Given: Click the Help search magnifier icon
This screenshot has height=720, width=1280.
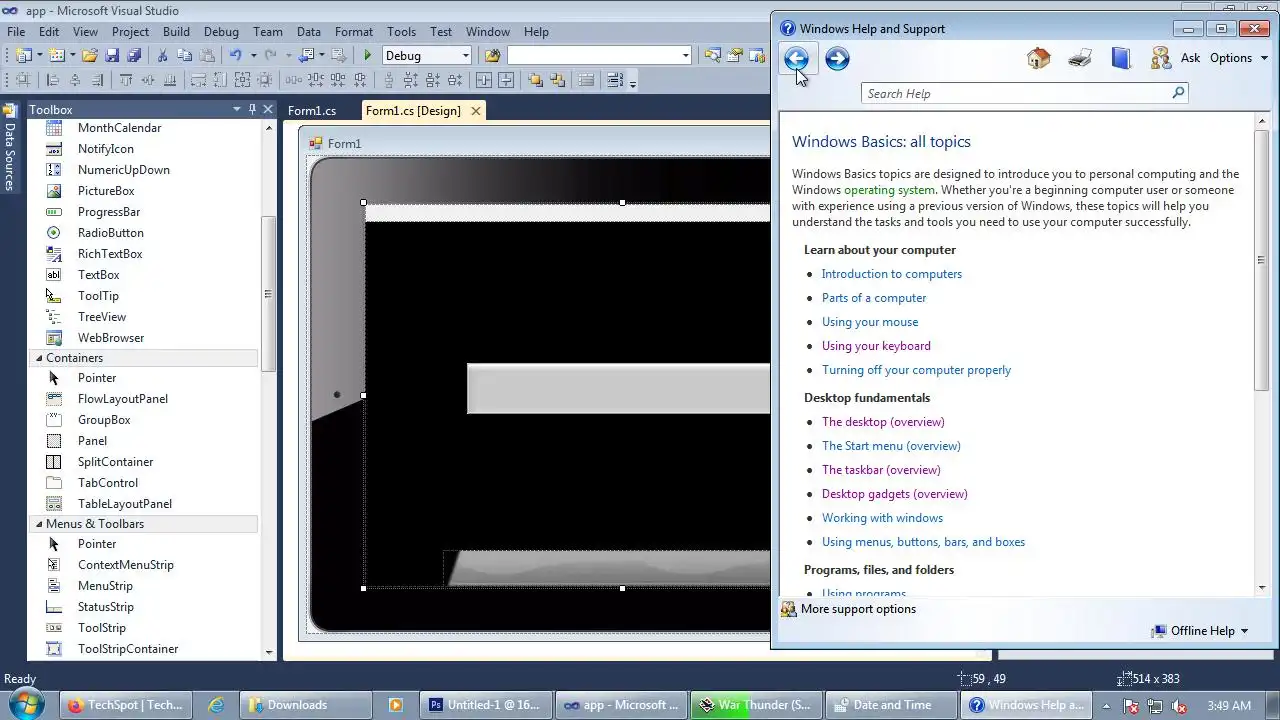Looking at the screenshot, I should click(x=1178, y=93).
